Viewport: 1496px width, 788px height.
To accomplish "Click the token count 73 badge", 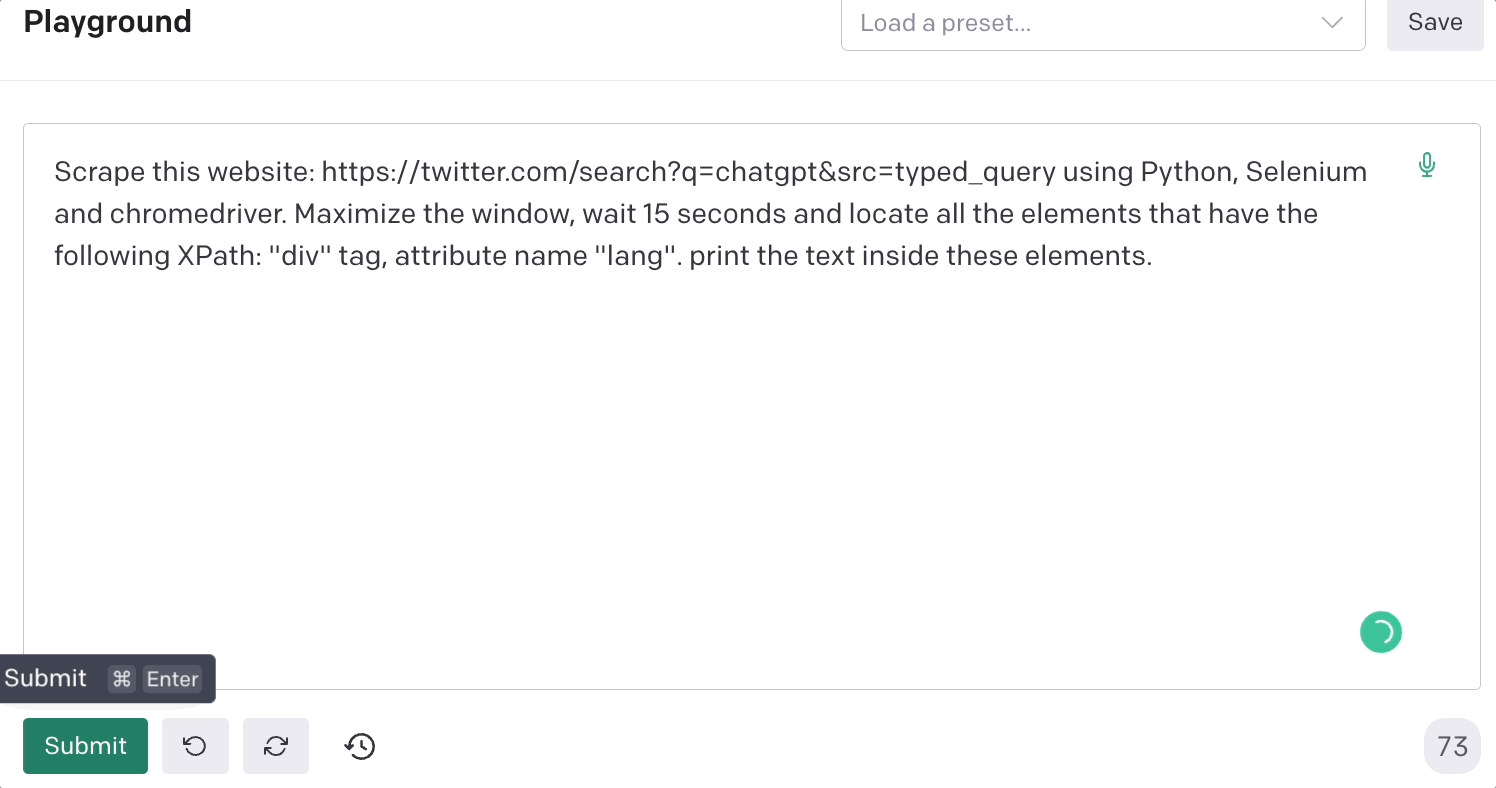I will click(1452, 746).
